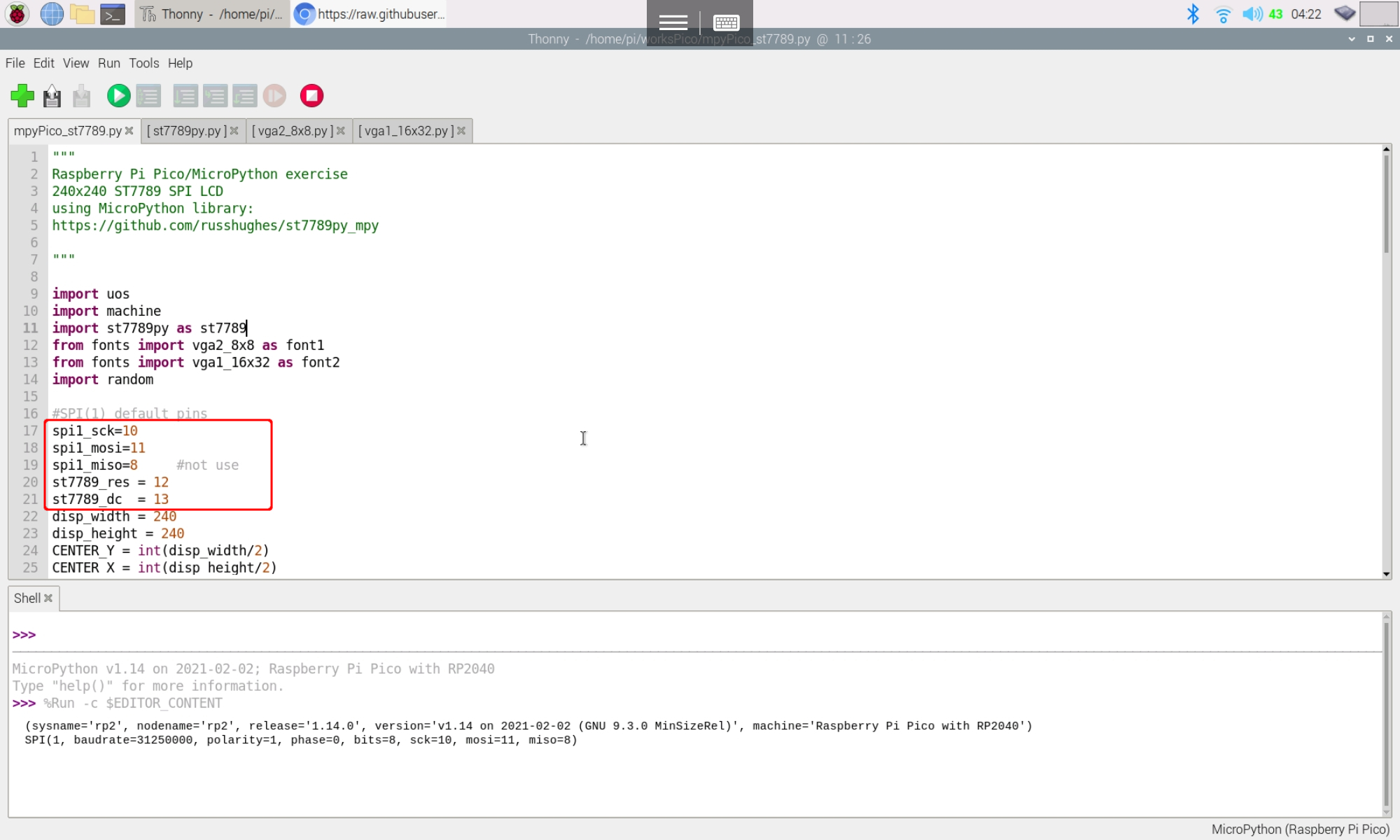The width and height of the screenshot is (1400, 840).
Task: Switch to the vga1_16x32.py tab
Action: [x=406, y=131]
